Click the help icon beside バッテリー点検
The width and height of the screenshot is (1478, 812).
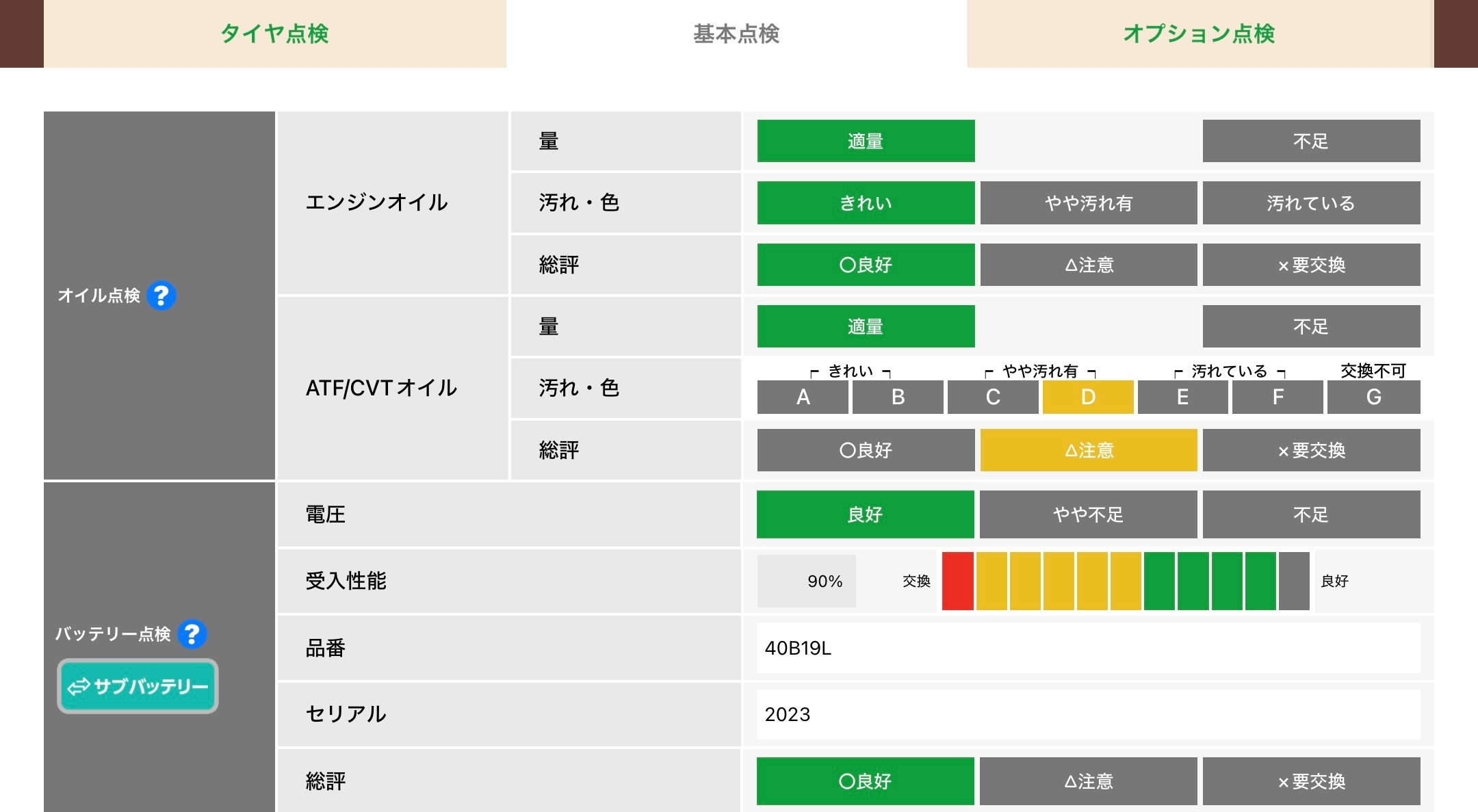pyautogui.click(x=192, y=634)
